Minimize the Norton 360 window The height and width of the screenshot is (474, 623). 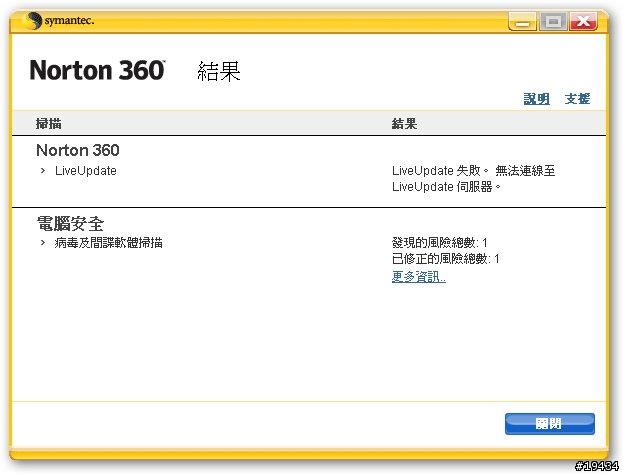(x=522, y=21)
